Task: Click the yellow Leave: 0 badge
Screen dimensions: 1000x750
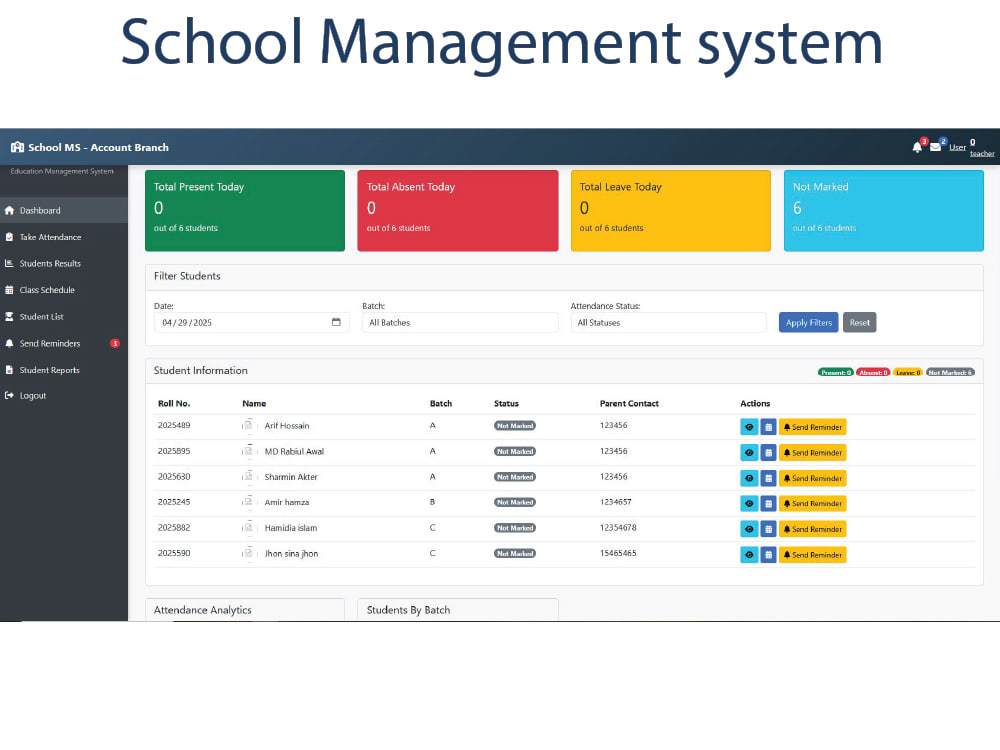Action: [908, 372]
